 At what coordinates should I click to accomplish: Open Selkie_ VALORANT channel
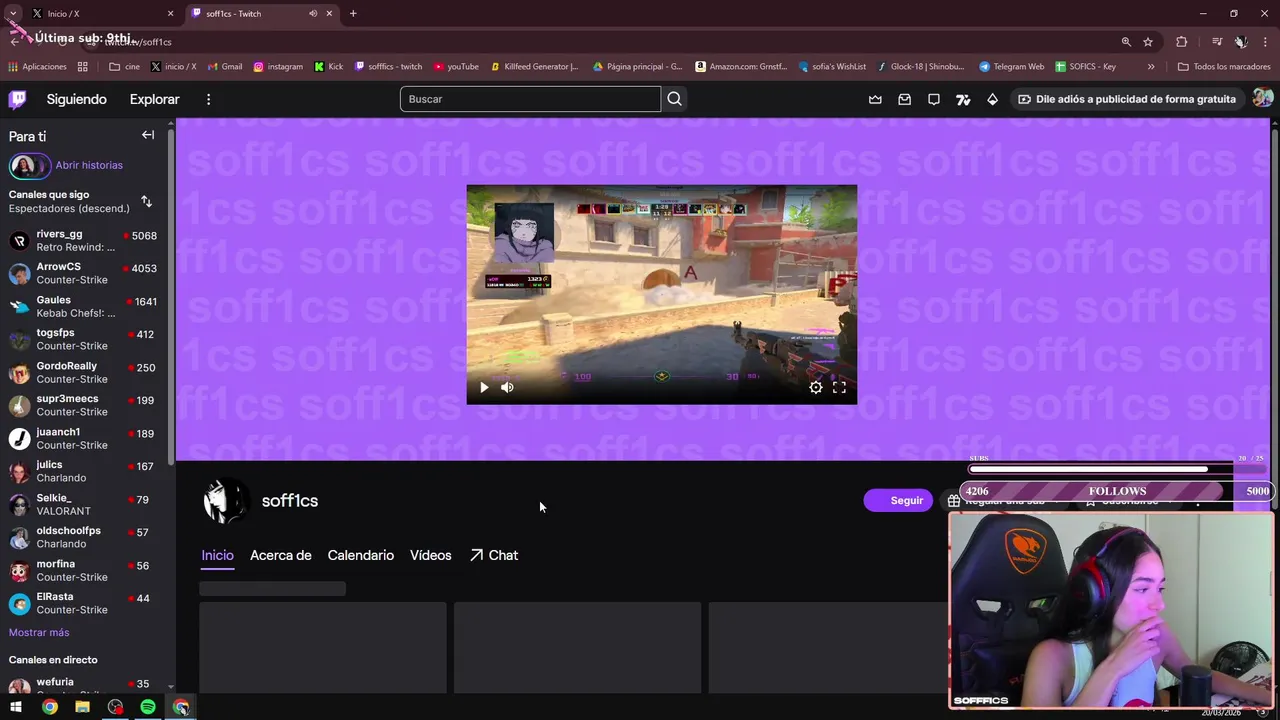click(x=84, y=504)
